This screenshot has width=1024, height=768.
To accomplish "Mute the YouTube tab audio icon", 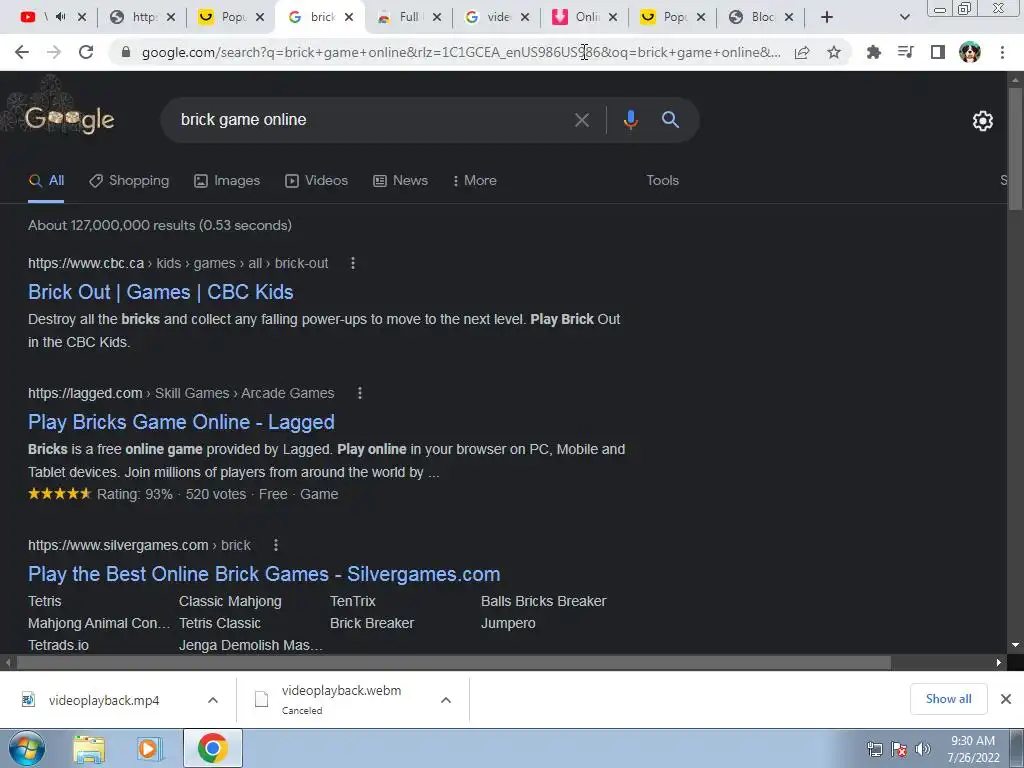I will [x=61, y=17].
